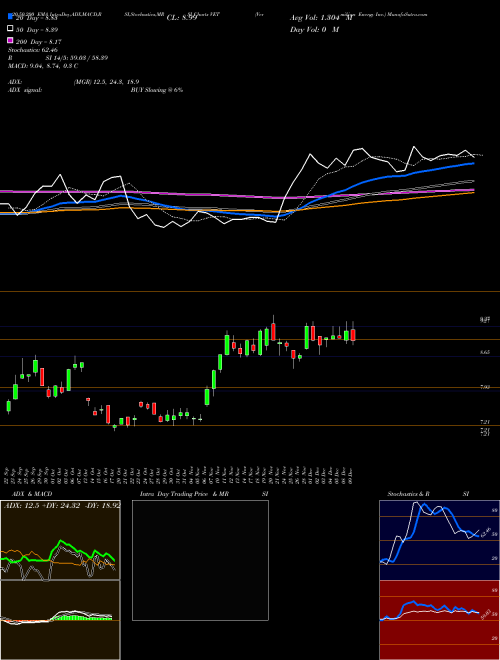500x660 pixels.
Task: Click the 'Day Vol: 0 M' label
Action: point(314,30)
